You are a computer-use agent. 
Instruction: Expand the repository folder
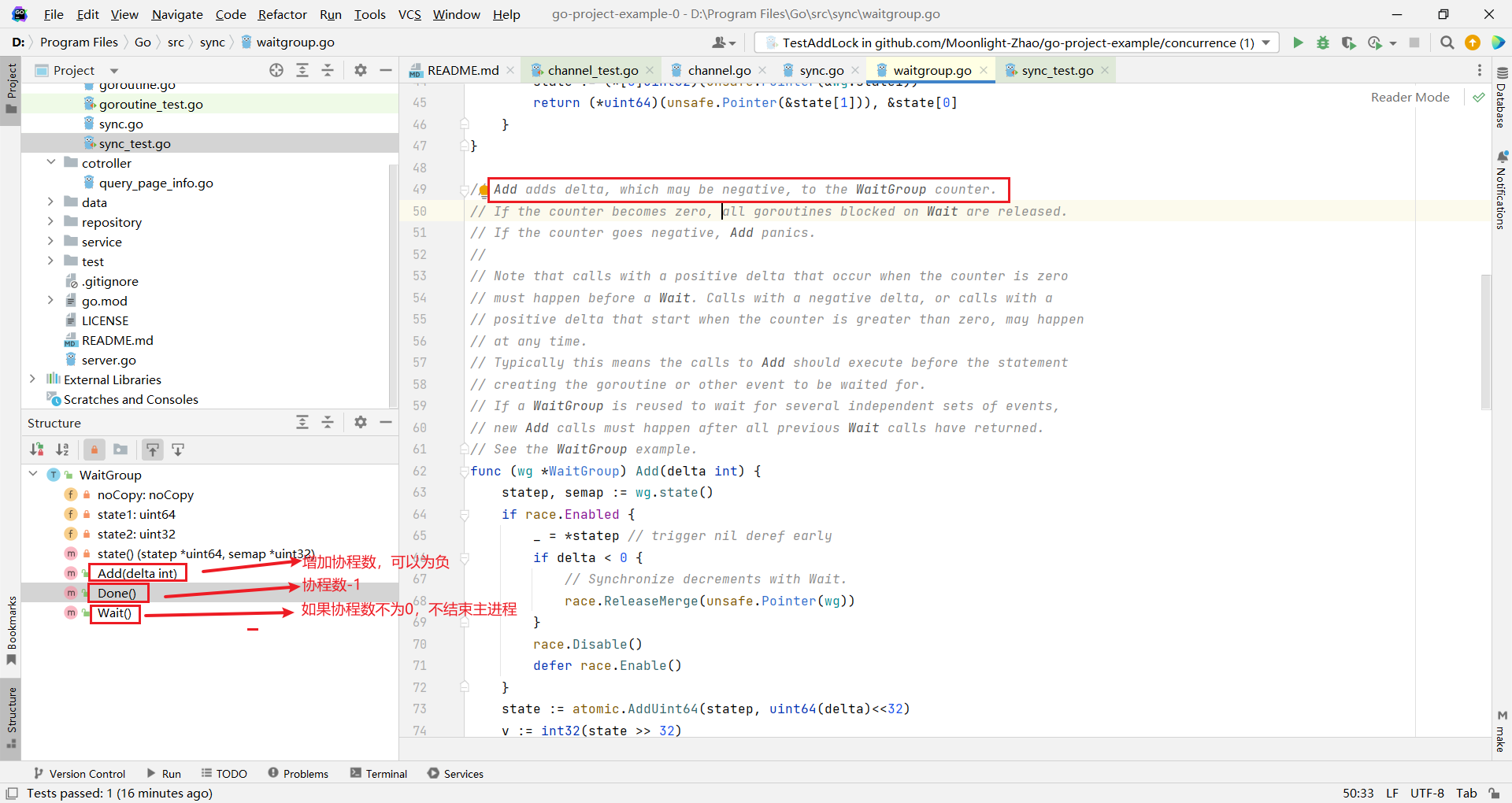(x=51, y=221)
